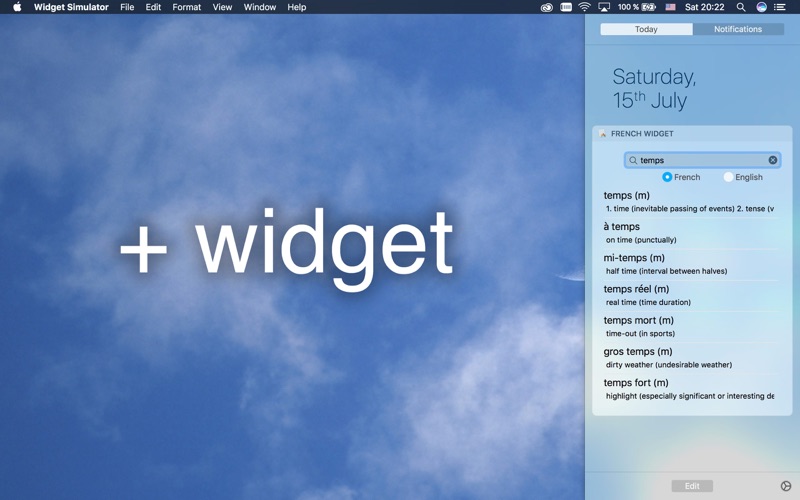Click the '1. time (inevitable passing' definition
800x500 pixels.
coord(690,209)
